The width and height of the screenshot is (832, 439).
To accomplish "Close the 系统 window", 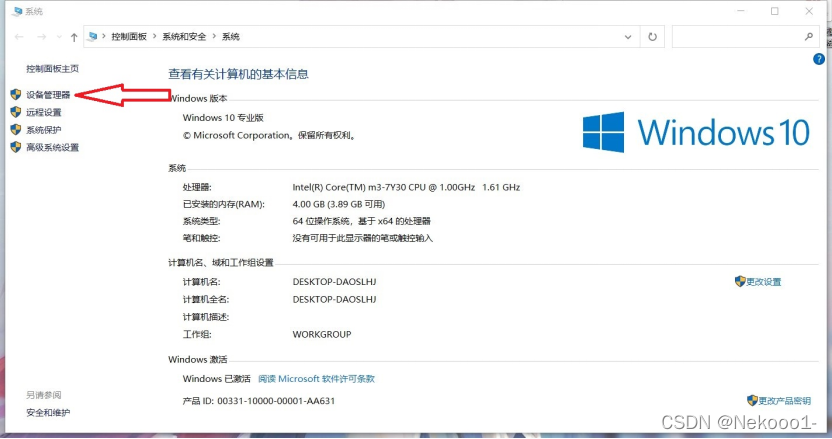I will [809, 11].
